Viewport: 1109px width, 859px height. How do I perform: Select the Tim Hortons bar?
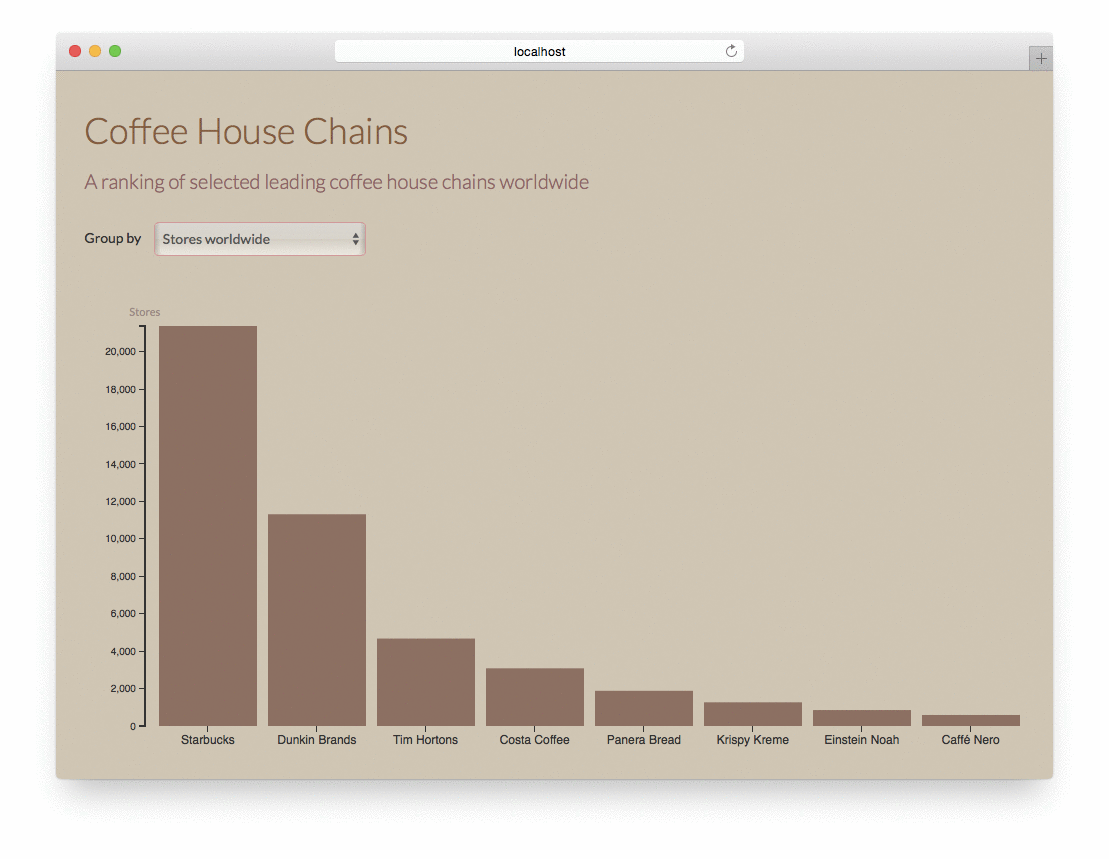(x=426, y=682)
